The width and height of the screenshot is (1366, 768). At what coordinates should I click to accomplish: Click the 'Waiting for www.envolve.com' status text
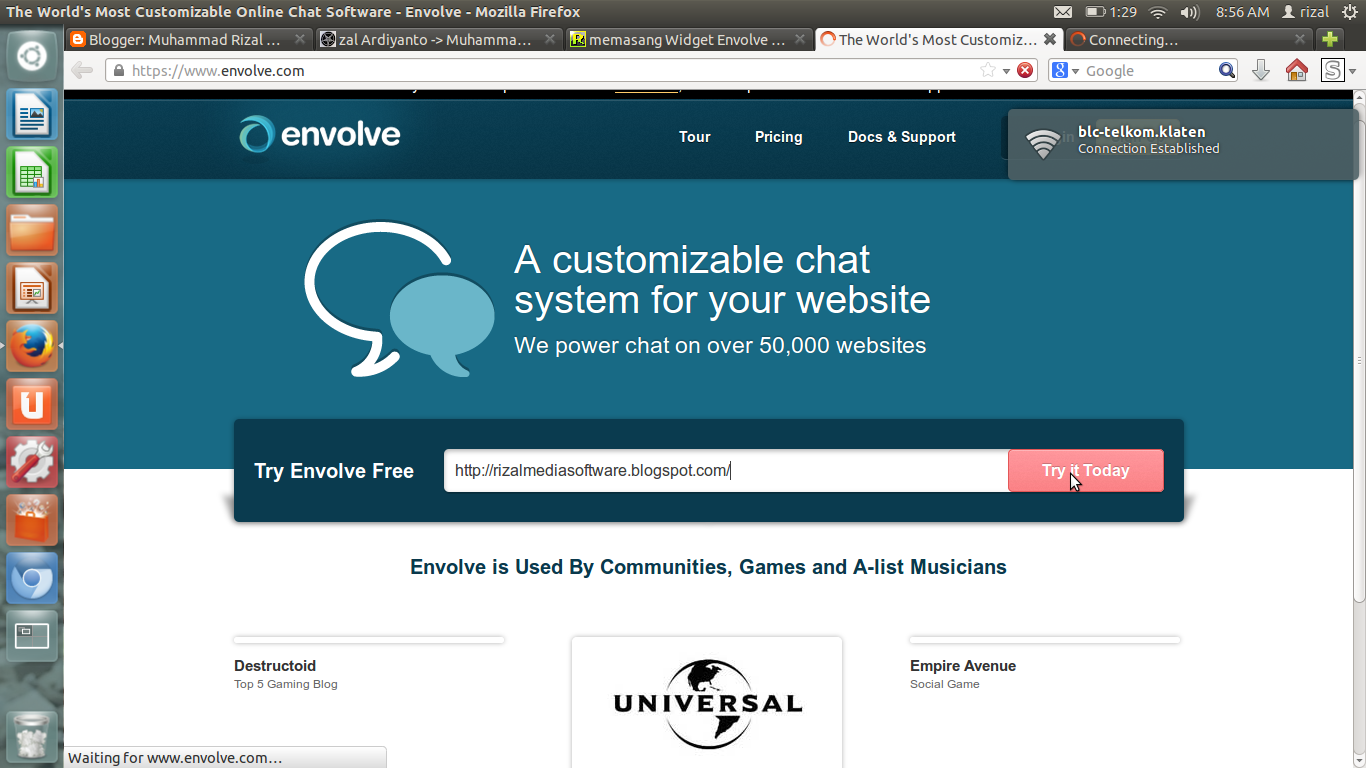175,758
